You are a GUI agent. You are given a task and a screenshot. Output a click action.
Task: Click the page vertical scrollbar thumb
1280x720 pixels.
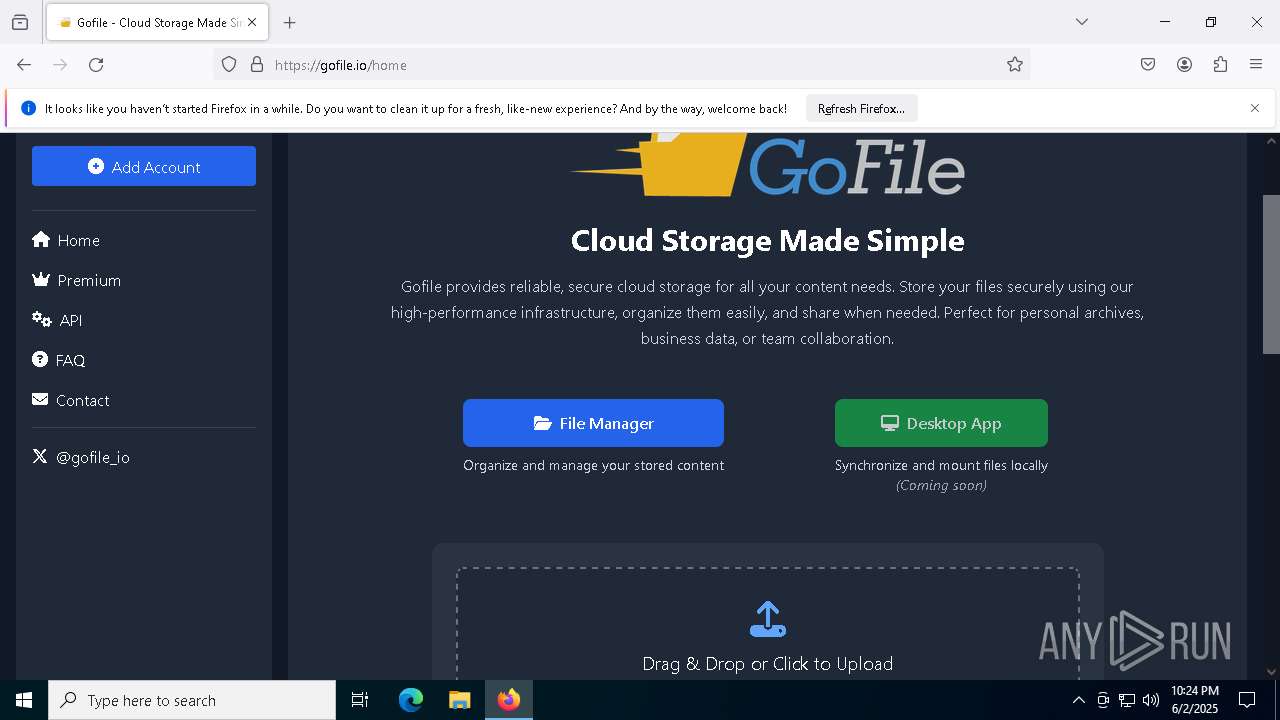(1271, 274)
